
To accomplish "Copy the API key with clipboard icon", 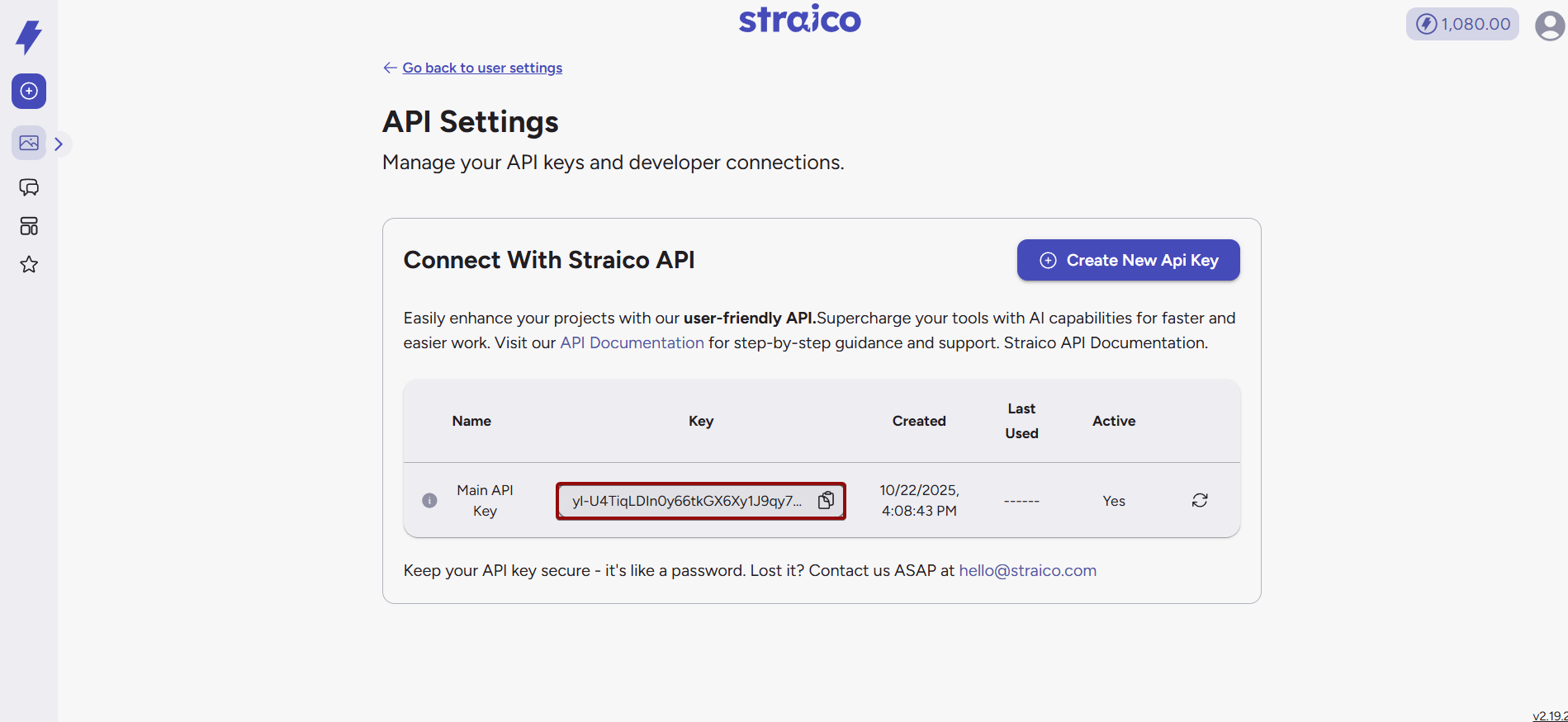I will point(826,500).
